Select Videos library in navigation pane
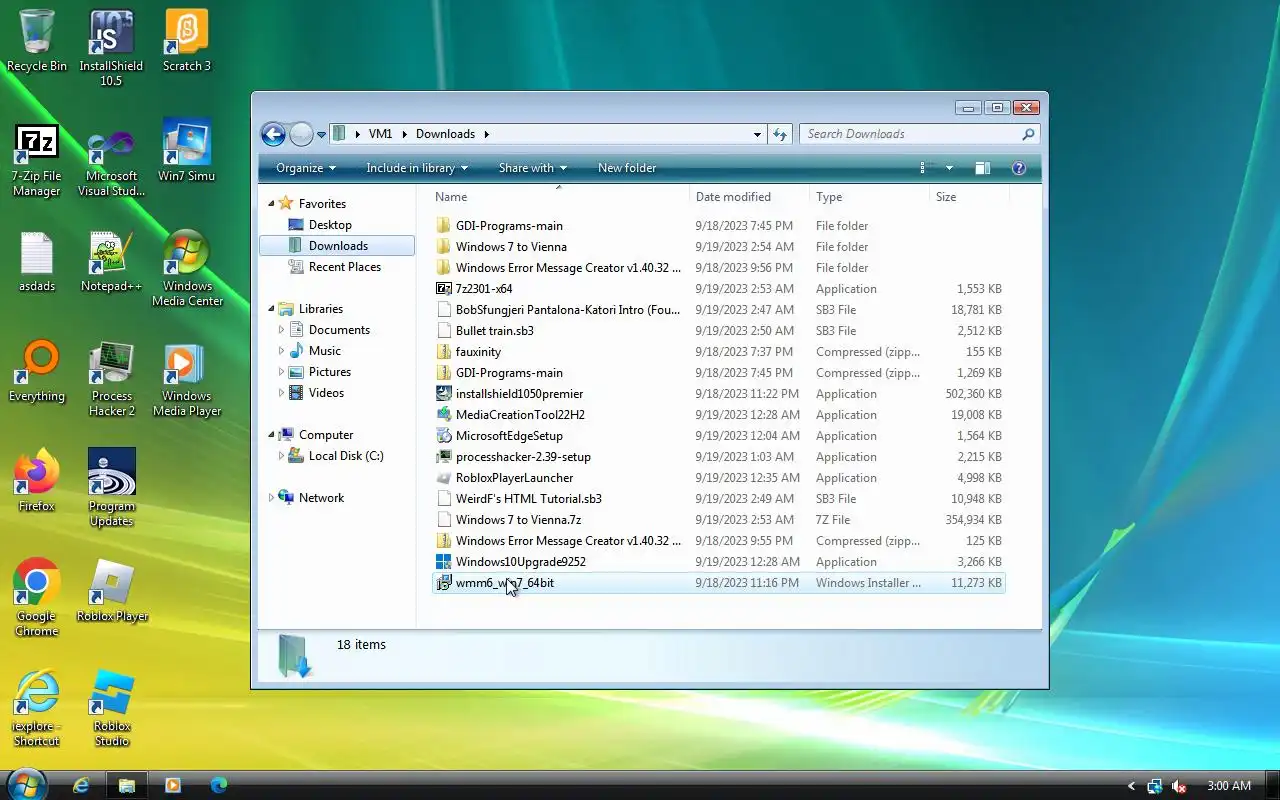The width and height of the screenshot is (1280, 800). click(x=326, y=393)
